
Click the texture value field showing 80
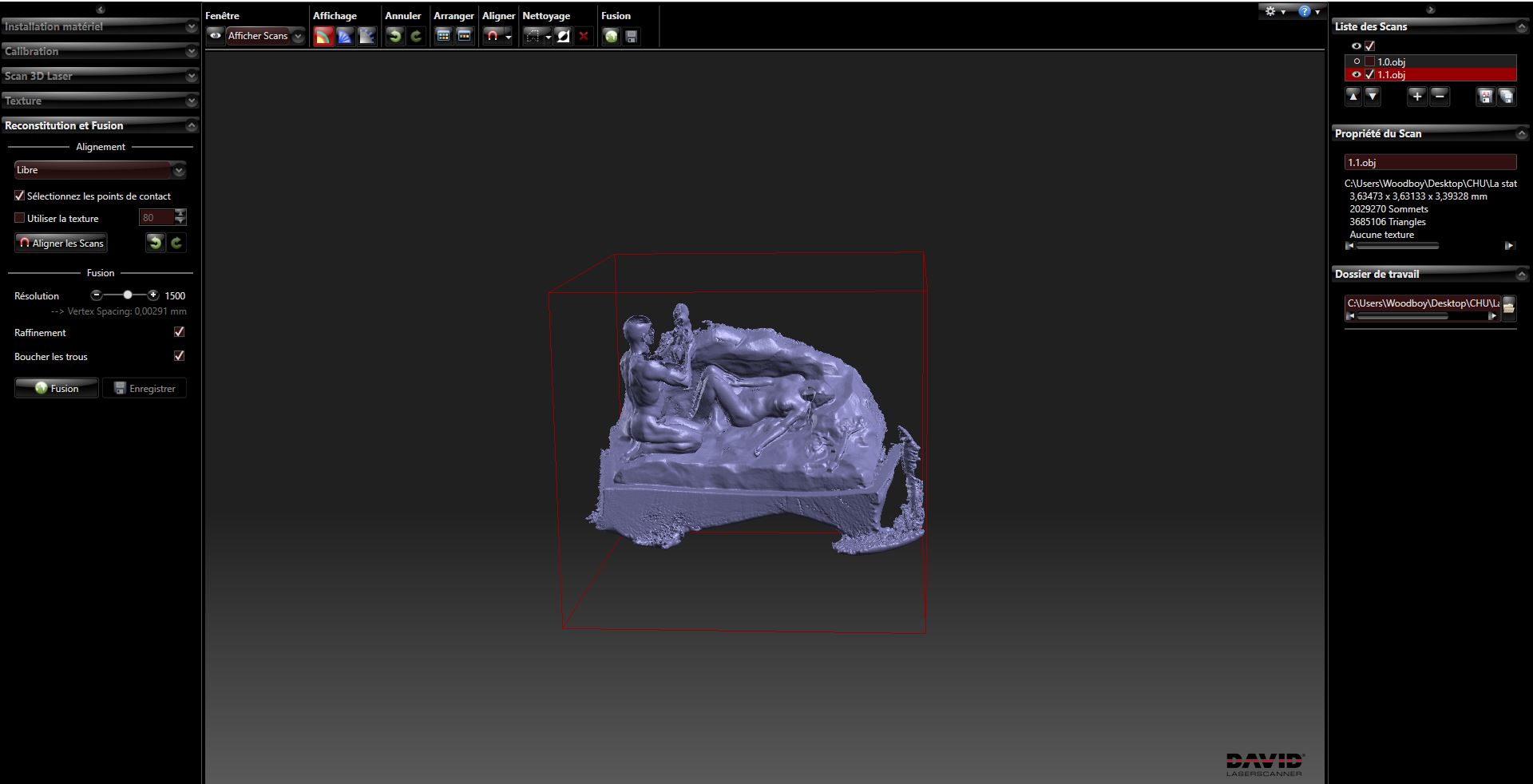pyautogui.click(x=156, y=217)
